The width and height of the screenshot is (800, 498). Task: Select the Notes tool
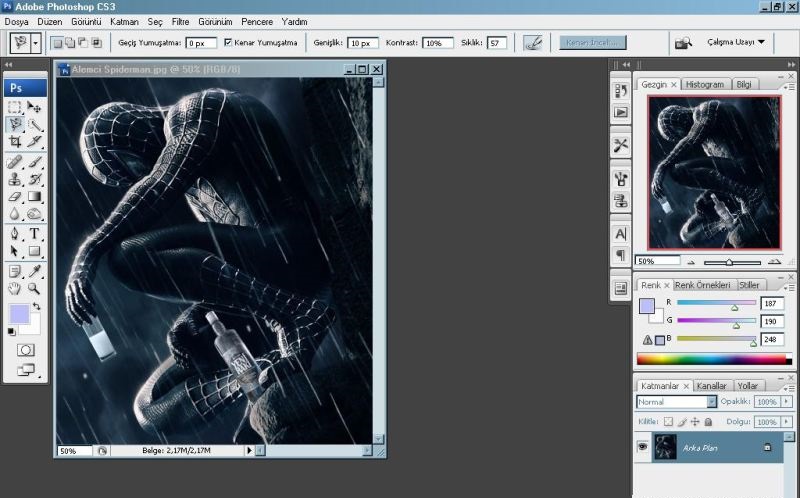[15, 271]
